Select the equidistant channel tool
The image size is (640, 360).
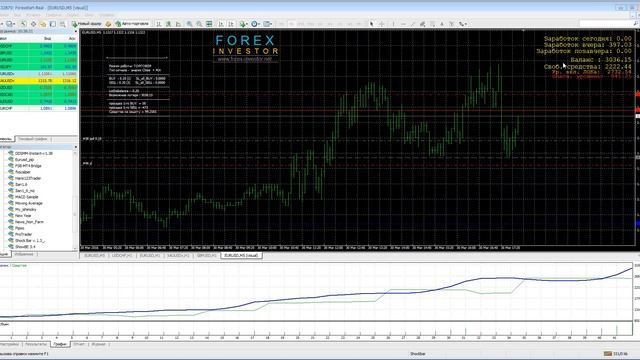(x=422, y=24)
